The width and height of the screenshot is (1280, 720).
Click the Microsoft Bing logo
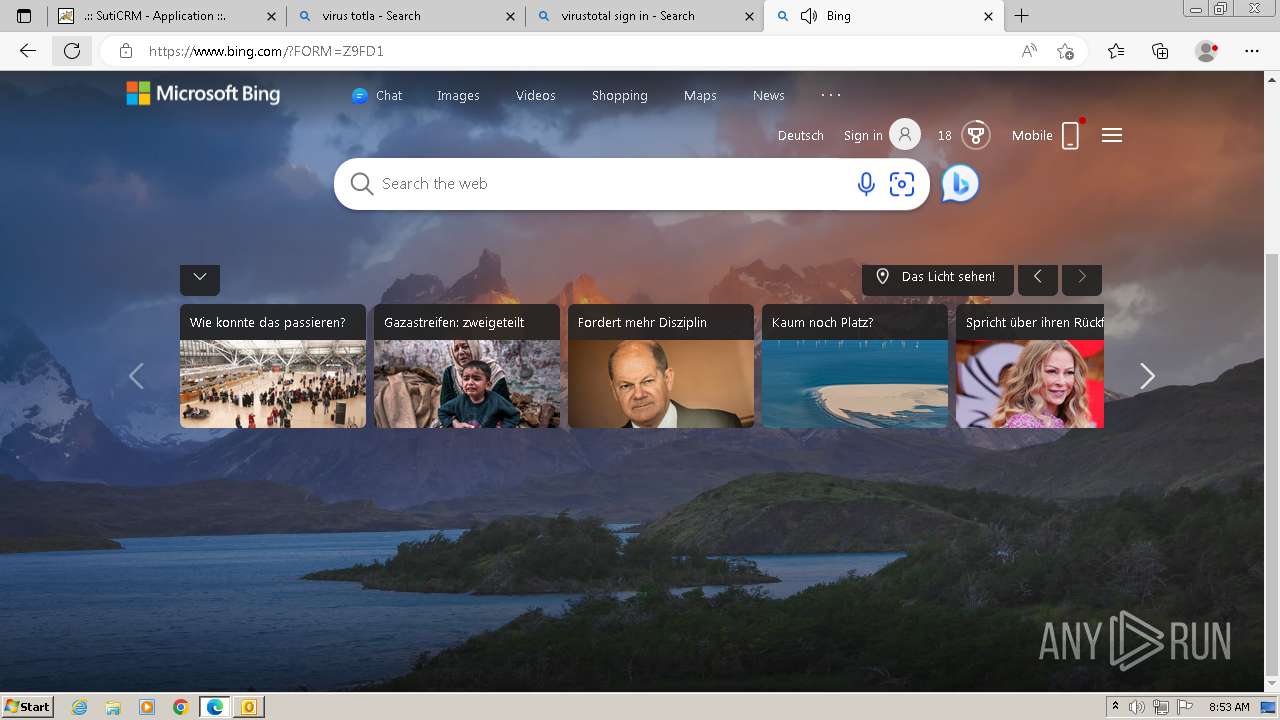pyautogui.click(x=203, y=94)
